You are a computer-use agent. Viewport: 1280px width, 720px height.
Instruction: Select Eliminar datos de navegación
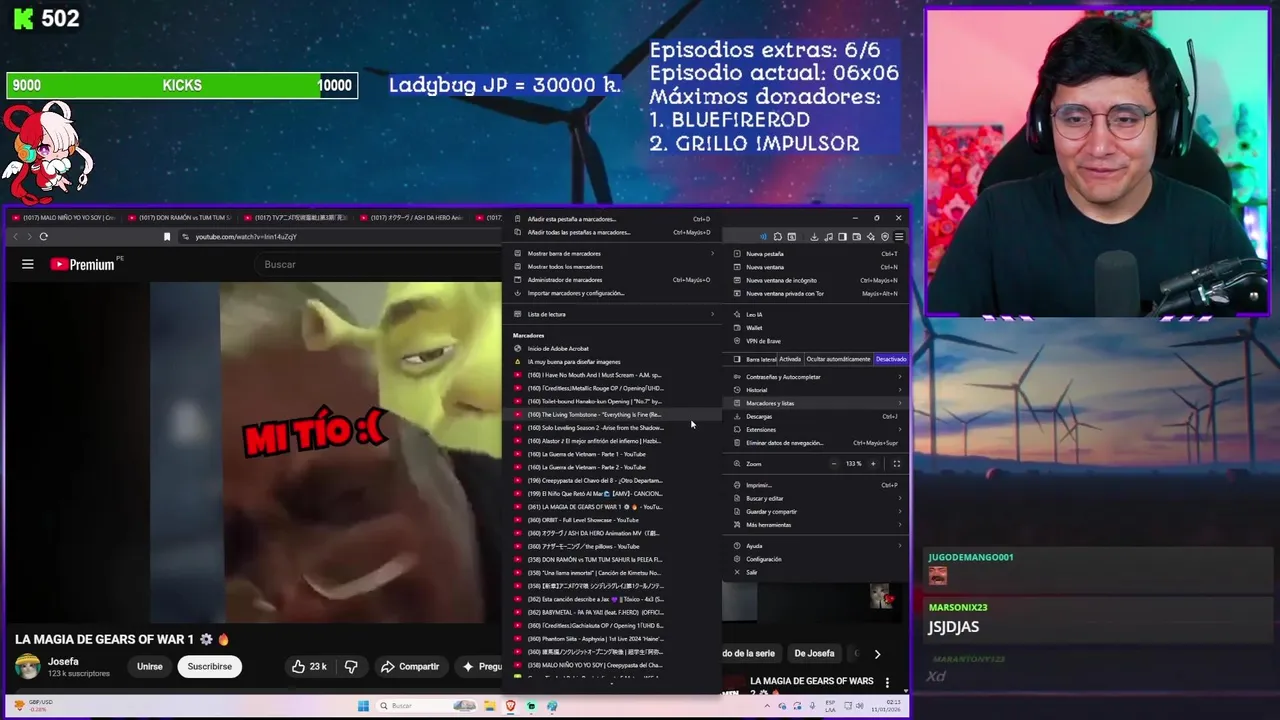816,443
